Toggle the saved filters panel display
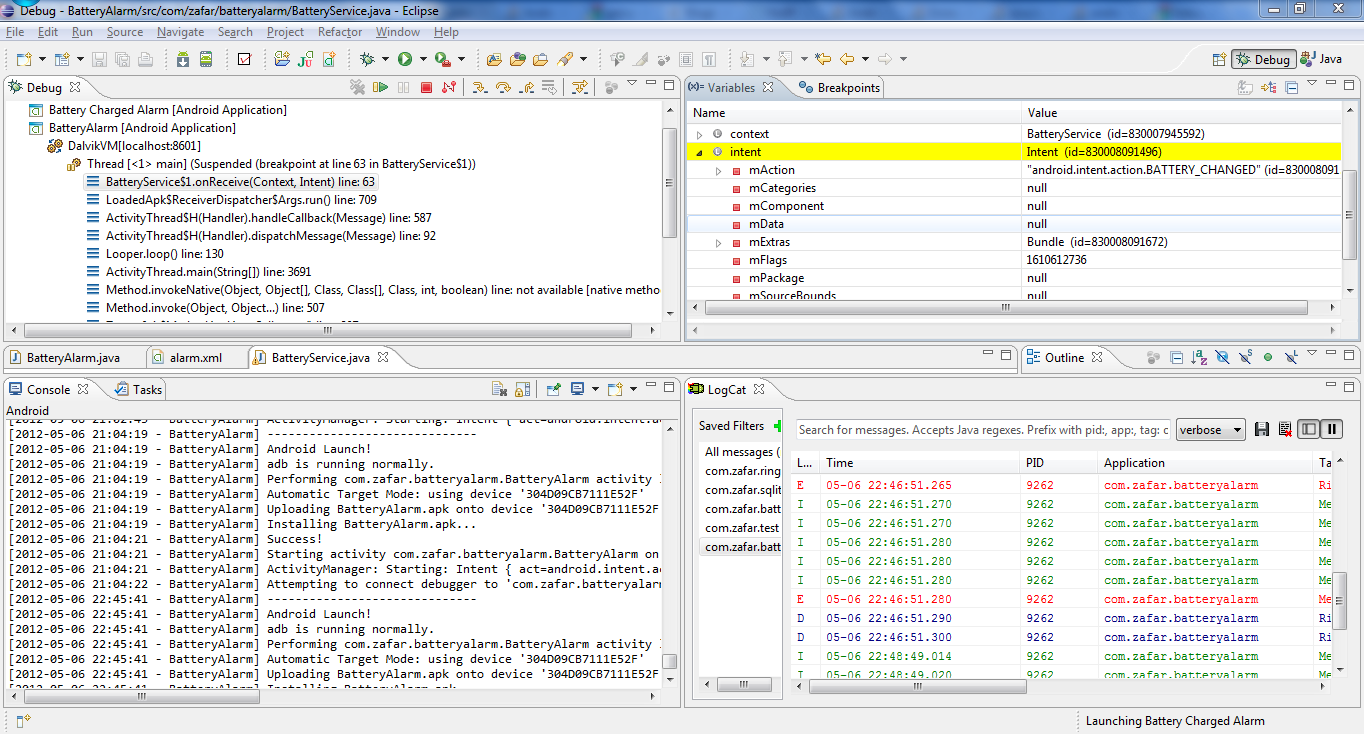The width and height of the screenshot is (1364, 734). point(1309,430)
